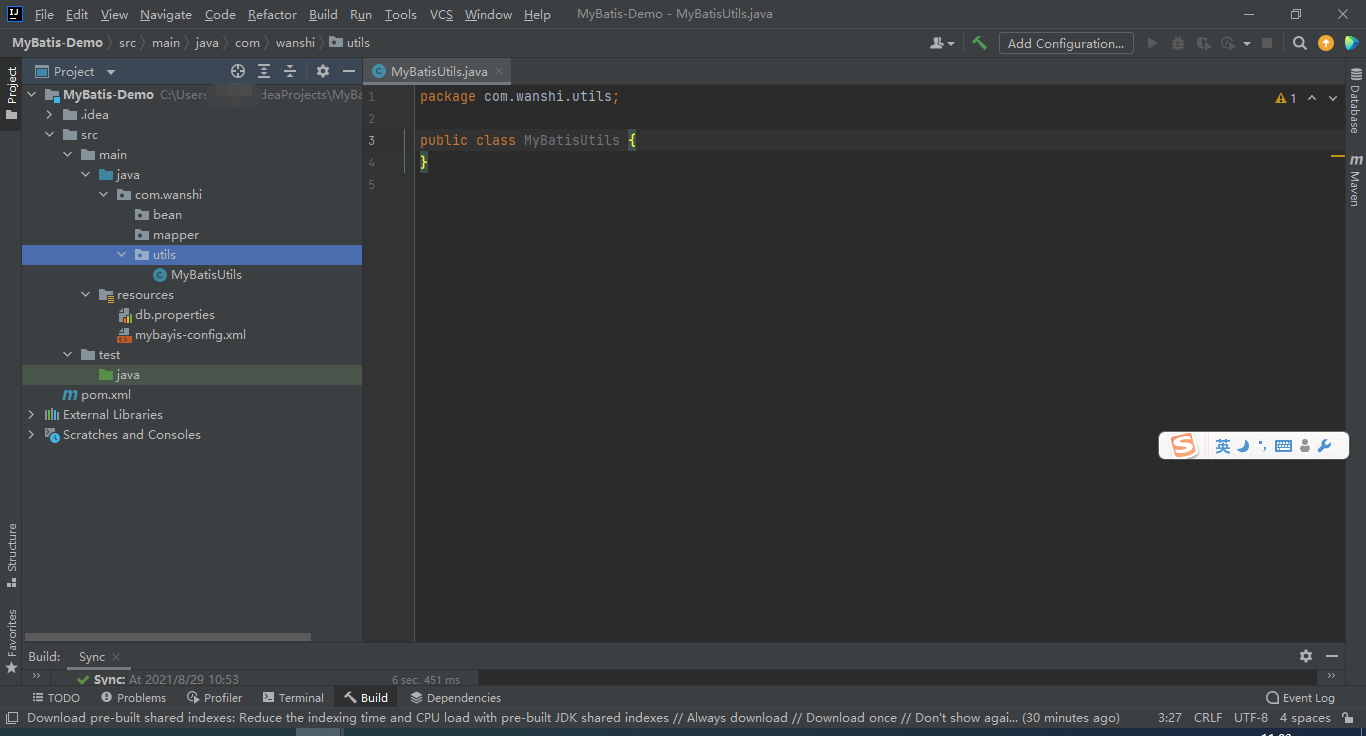Hide the Project tool window
This screenshot has width=1366, height=736.
[349, 71]
